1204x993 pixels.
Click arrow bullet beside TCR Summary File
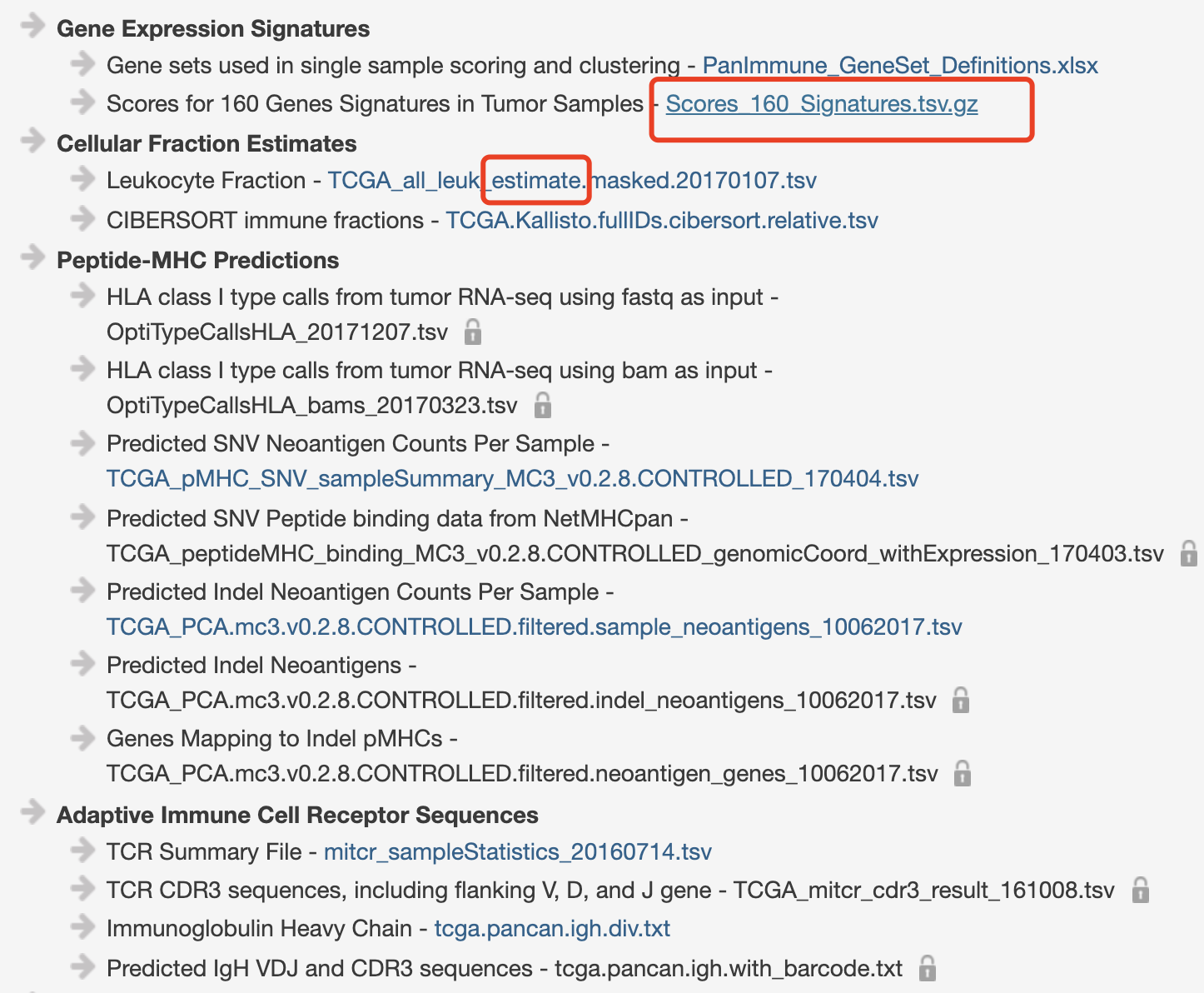pos(82,849)
